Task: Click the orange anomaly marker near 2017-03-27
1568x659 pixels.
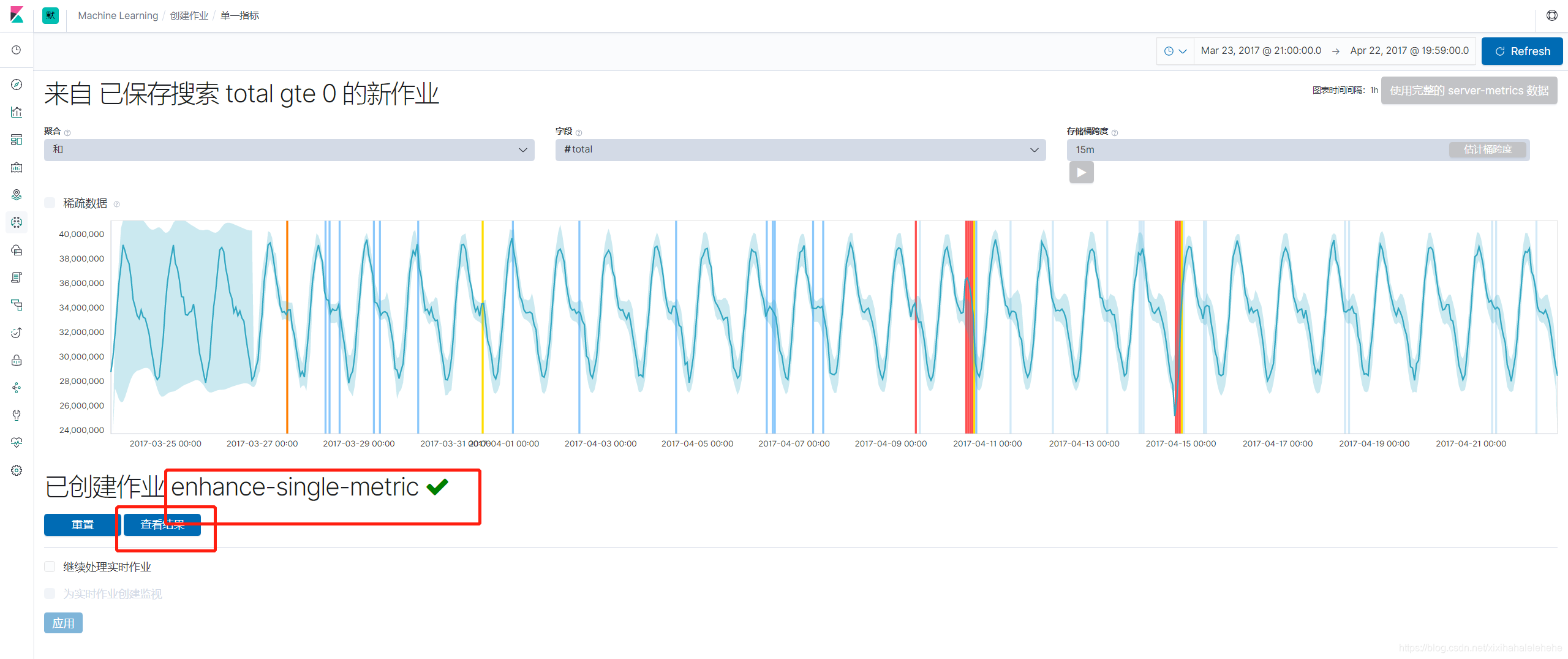Action: 287,327
